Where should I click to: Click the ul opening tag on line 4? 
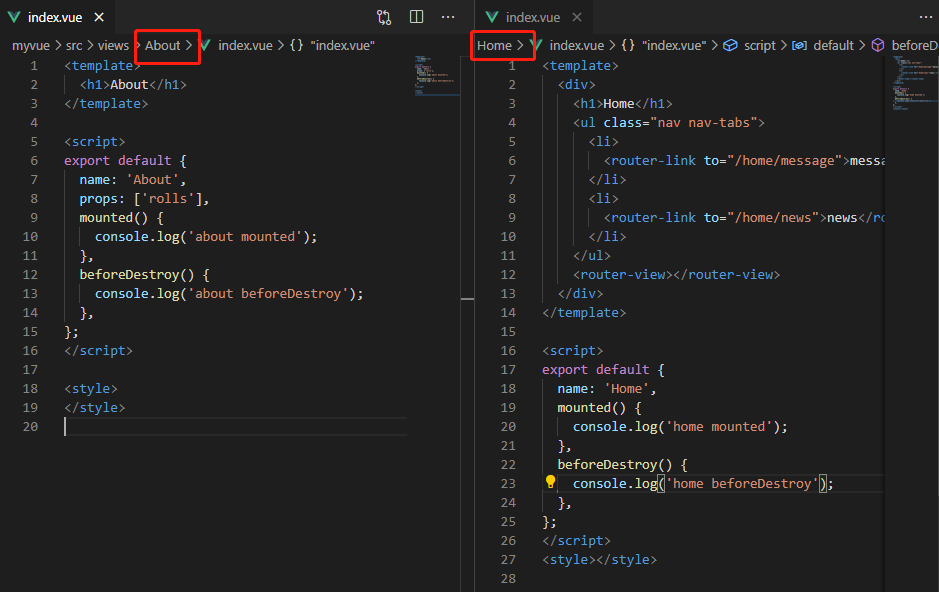click(x=669, y=123)
